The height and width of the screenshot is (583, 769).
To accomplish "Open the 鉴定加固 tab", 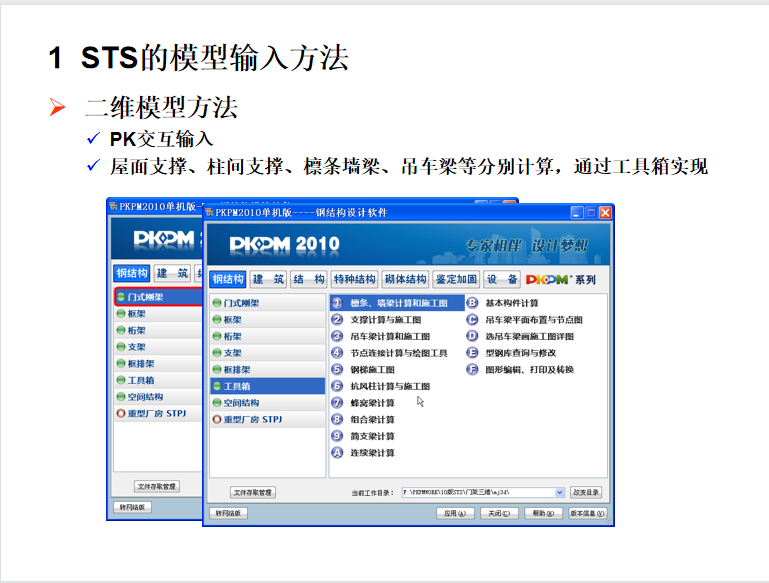I will coord(455,279).
